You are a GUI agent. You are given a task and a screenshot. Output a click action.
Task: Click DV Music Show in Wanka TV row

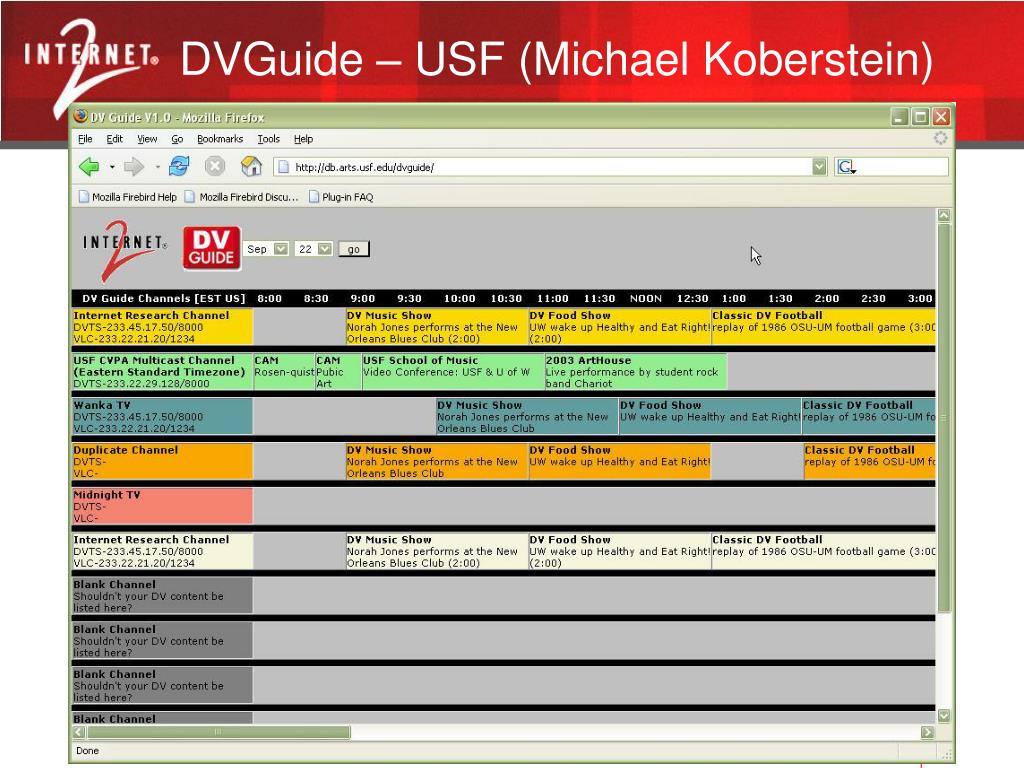pos(526,417)
